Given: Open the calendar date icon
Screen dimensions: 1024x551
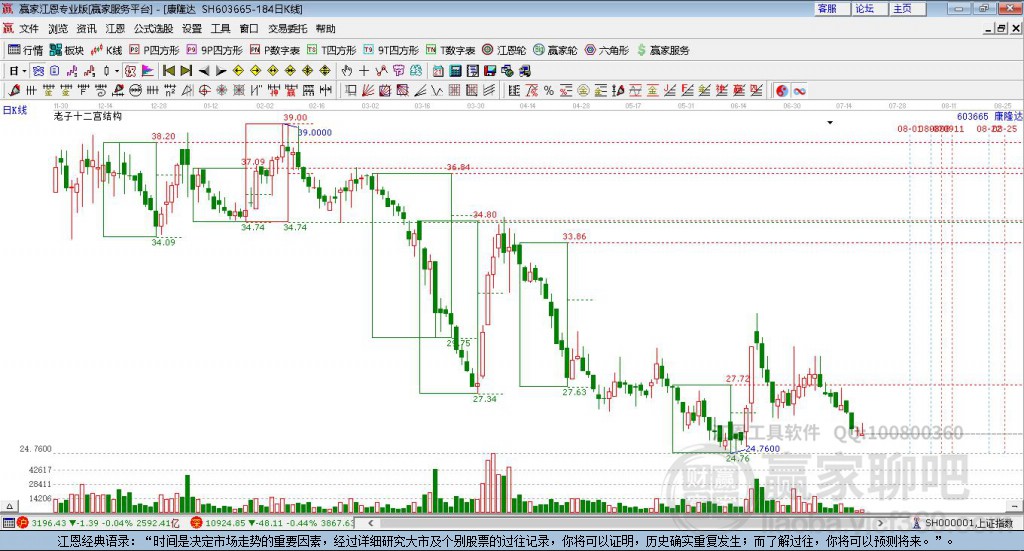Looking at the screenshot, I should [438, 71].
